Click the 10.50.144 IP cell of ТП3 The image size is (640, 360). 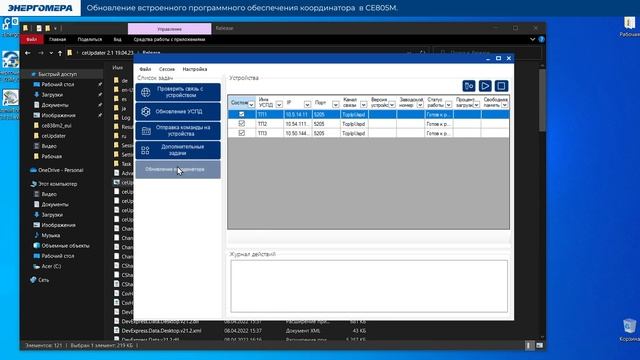click(x=298, y=133)
